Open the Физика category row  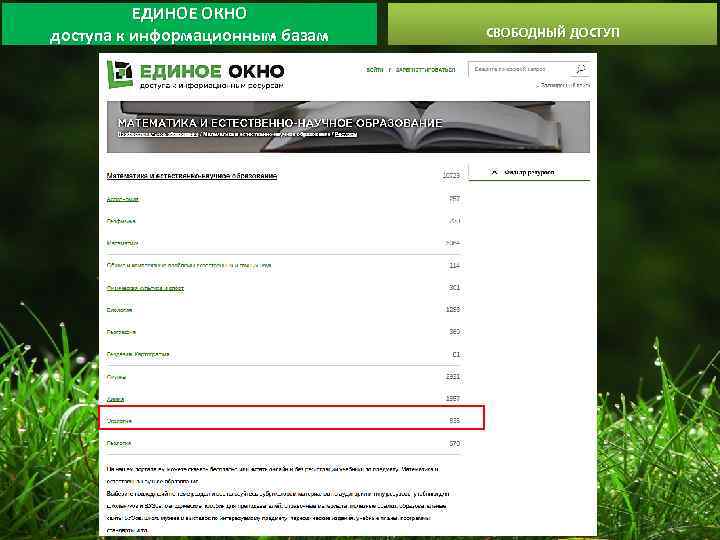(x=283, y=377)
